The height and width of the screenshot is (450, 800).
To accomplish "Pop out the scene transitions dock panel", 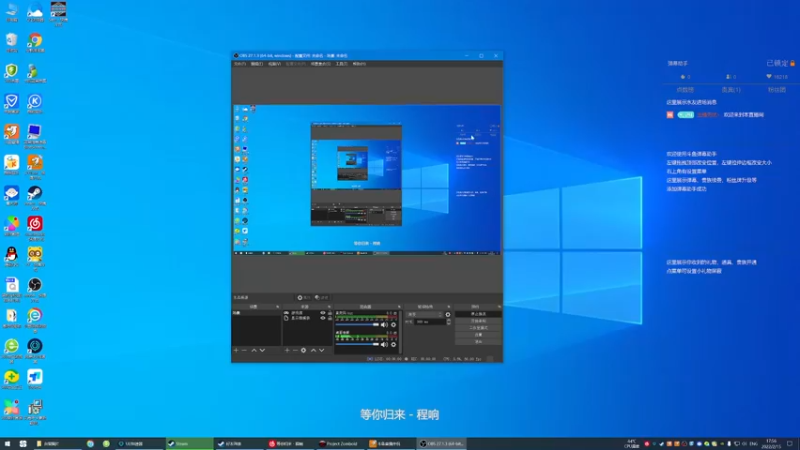I will point(449,307).
